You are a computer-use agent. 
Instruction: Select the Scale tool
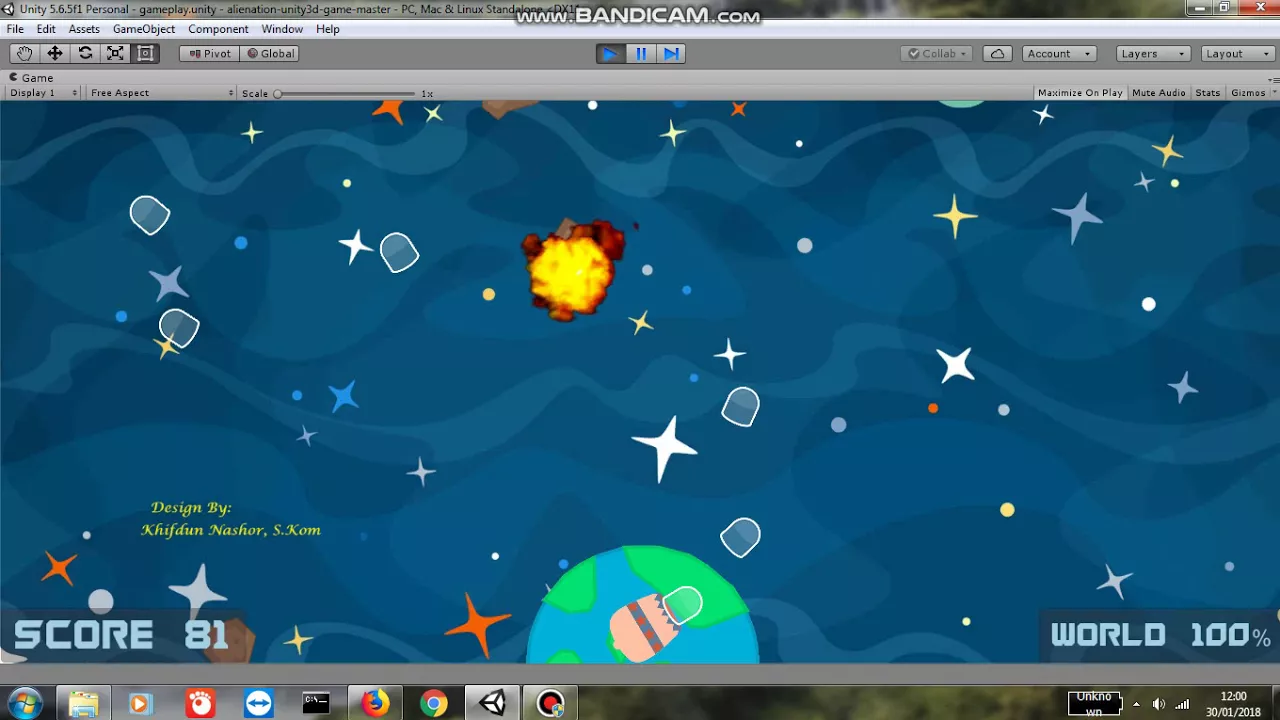tap(115, 54)
